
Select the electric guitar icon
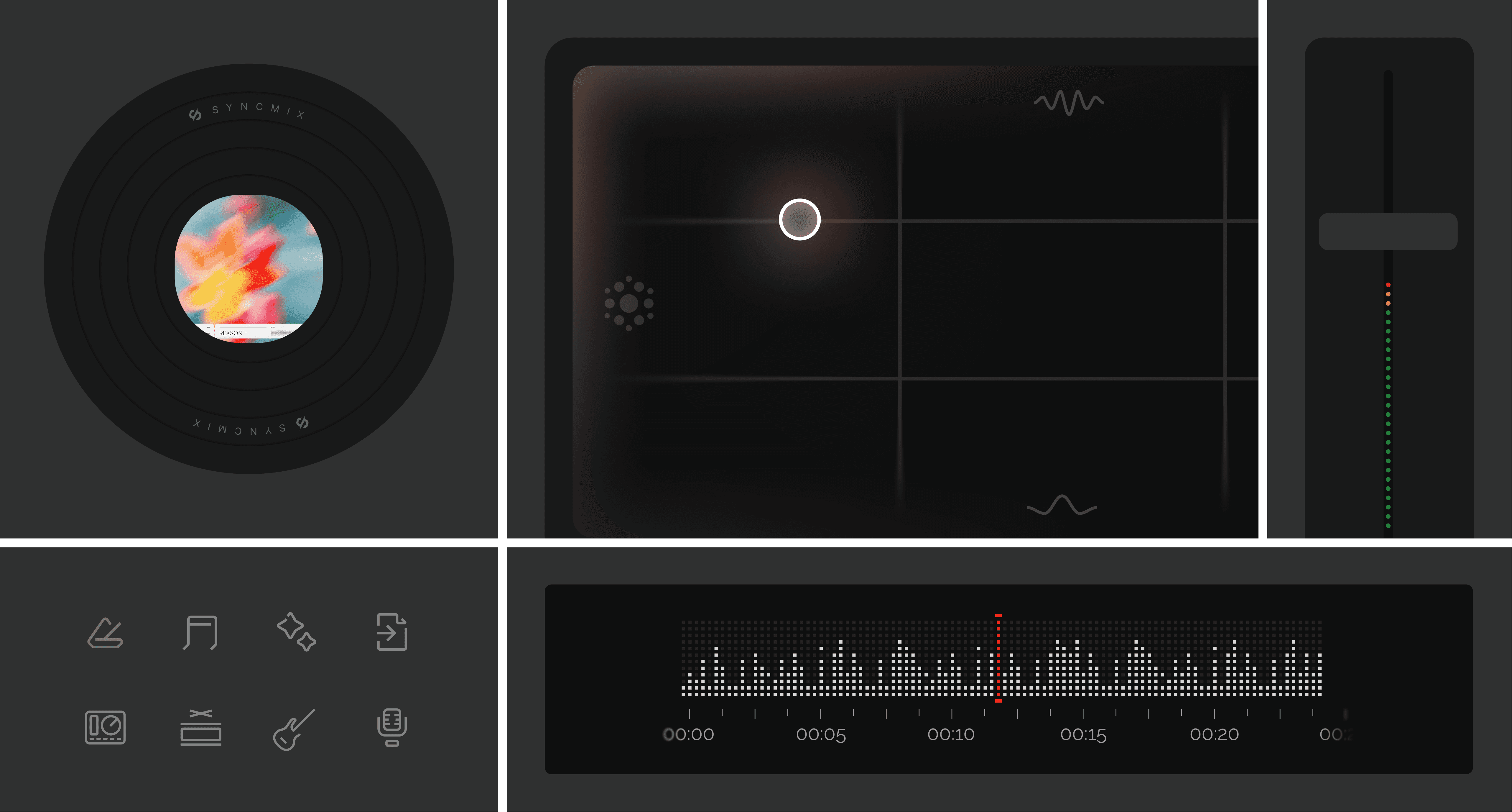[x=294, y=729]
